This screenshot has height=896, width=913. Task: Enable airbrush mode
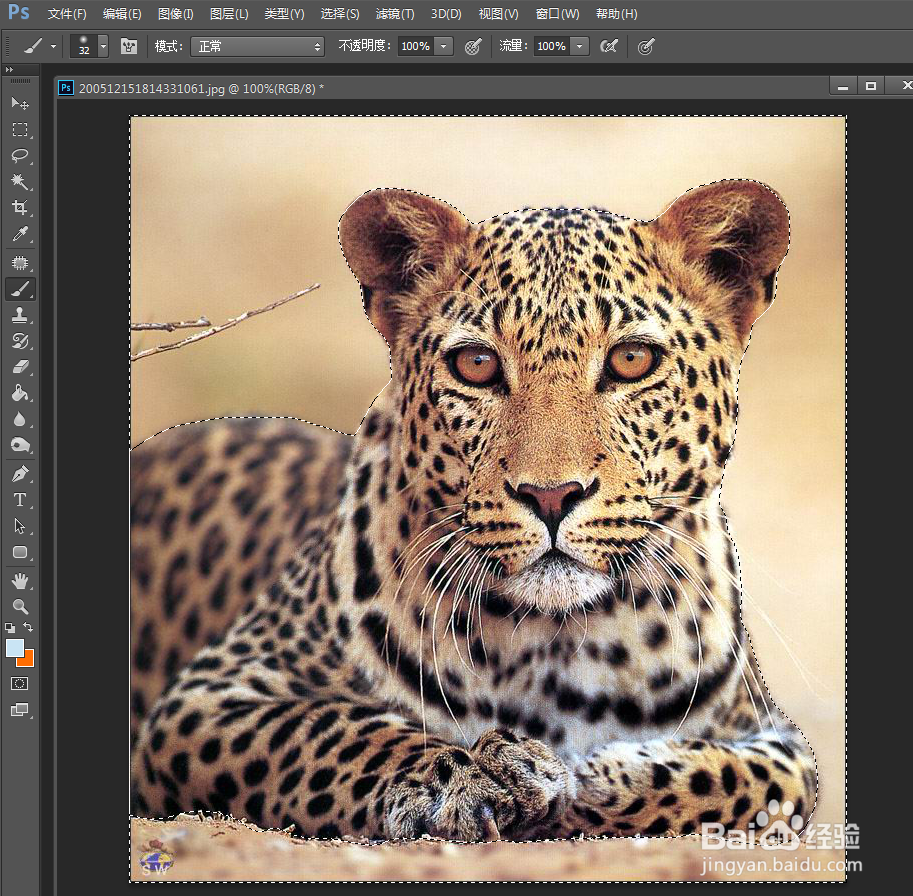pyautogui.click(x=609, y=46)
